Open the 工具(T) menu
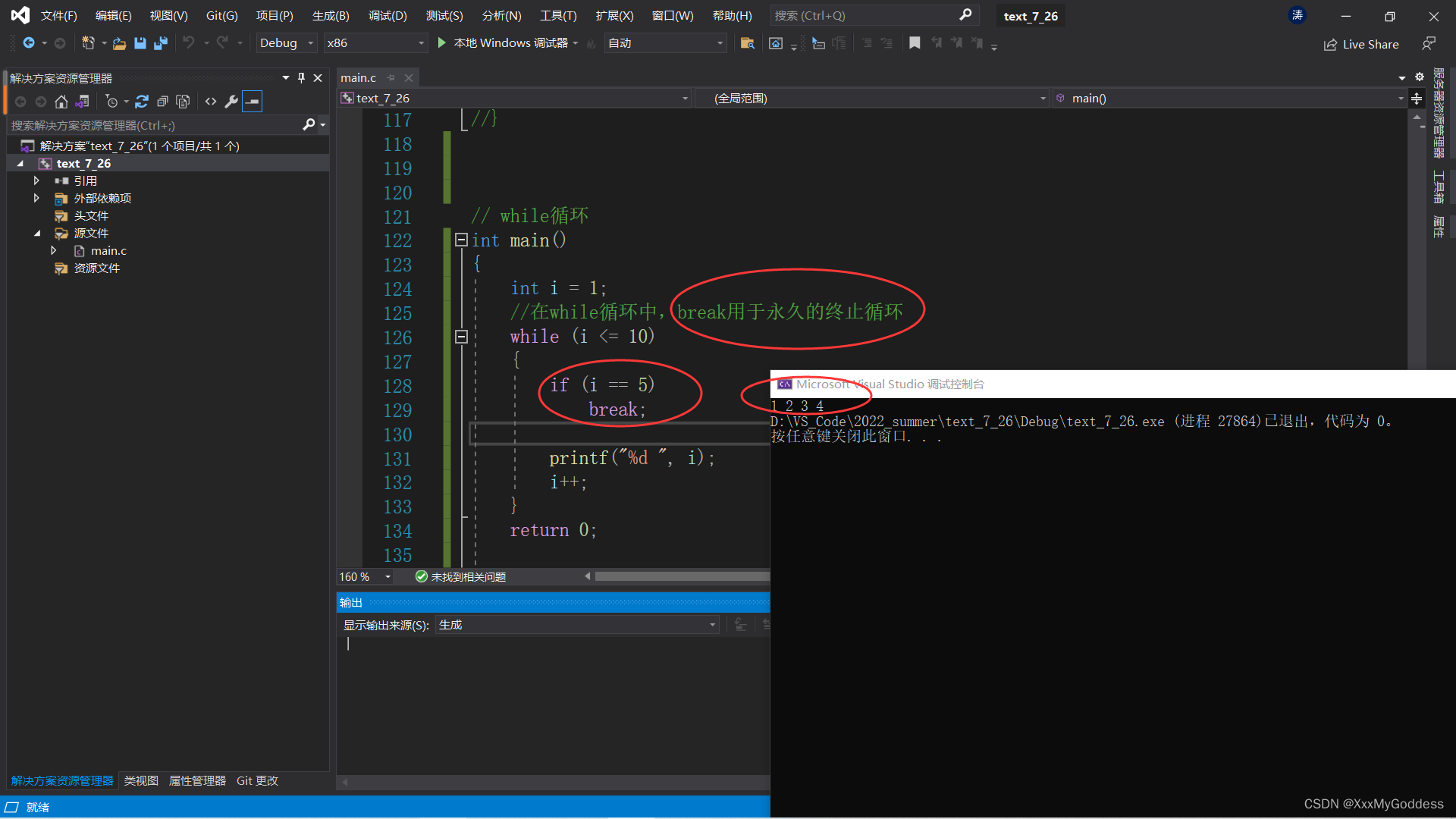 pyautogui.click(x=558, y=15)
